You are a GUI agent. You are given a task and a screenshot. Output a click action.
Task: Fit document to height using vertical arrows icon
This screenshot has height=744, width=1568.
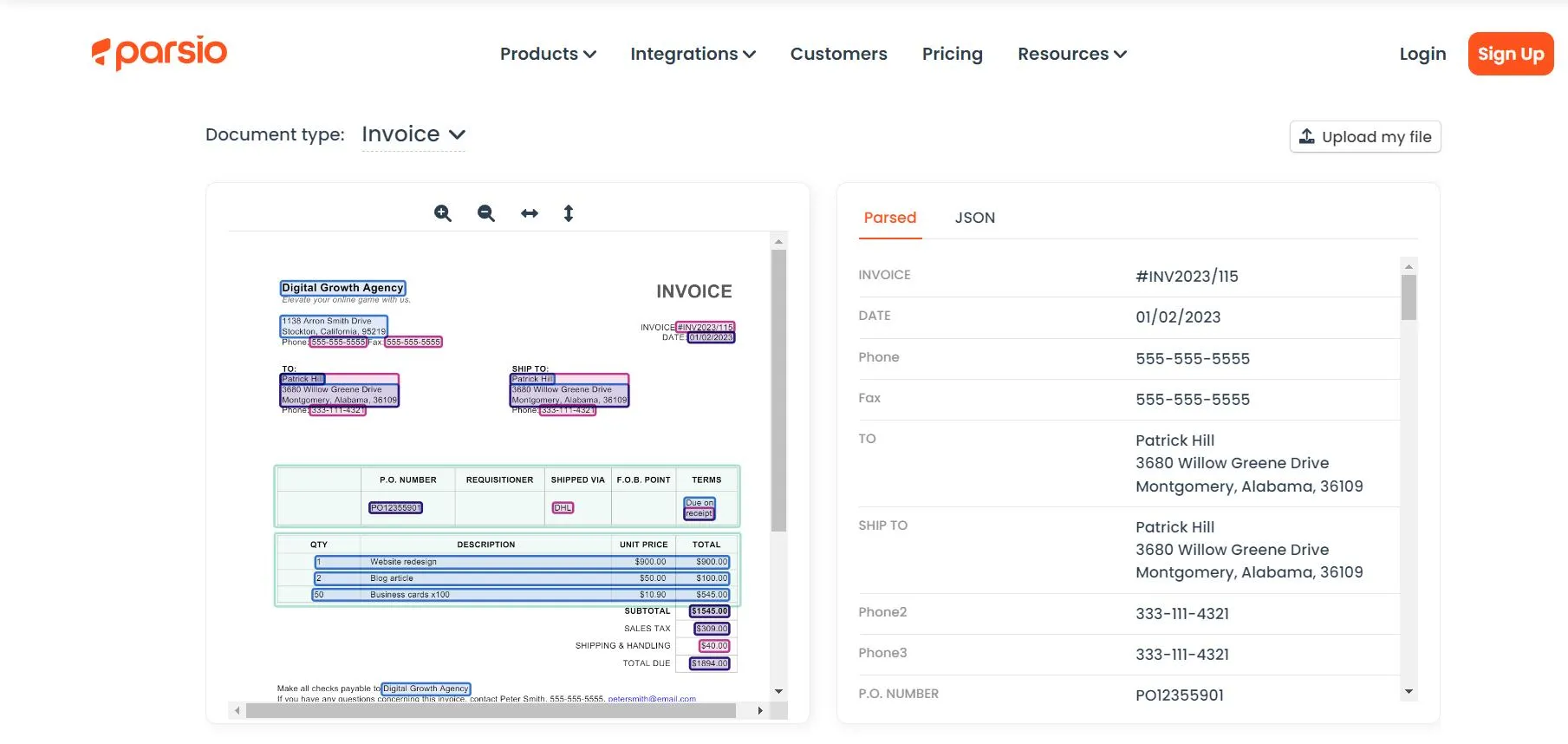(569, 213)
